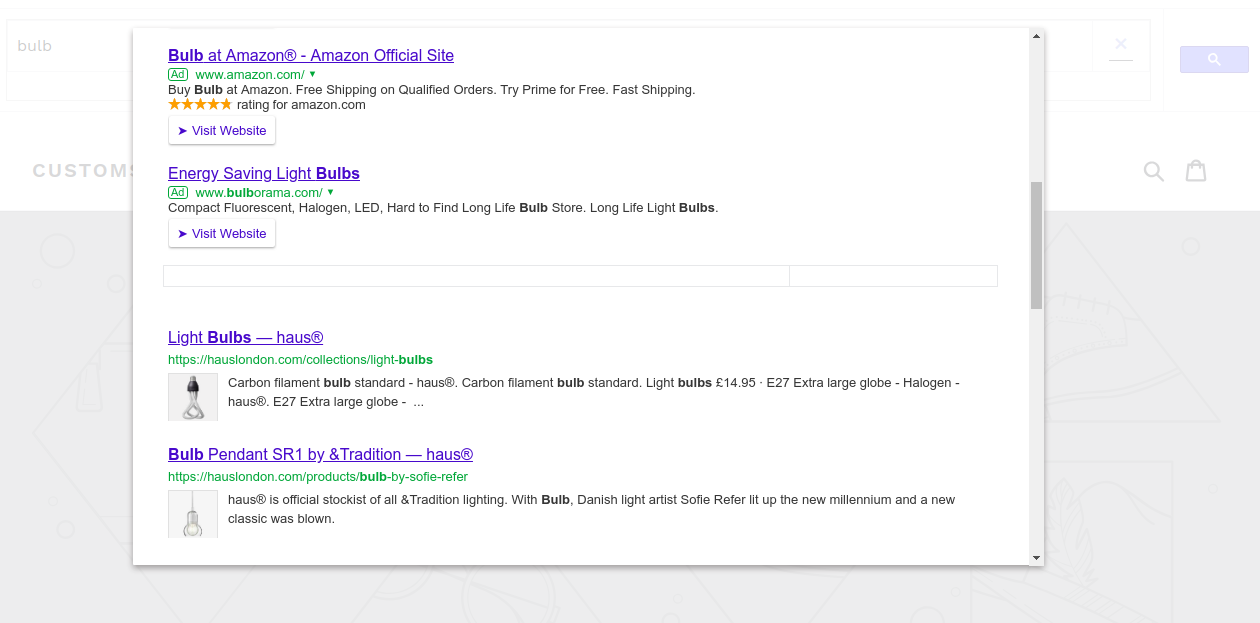Open the dropdown arrow next to www.bulborama.com

(x=333, y=192)
